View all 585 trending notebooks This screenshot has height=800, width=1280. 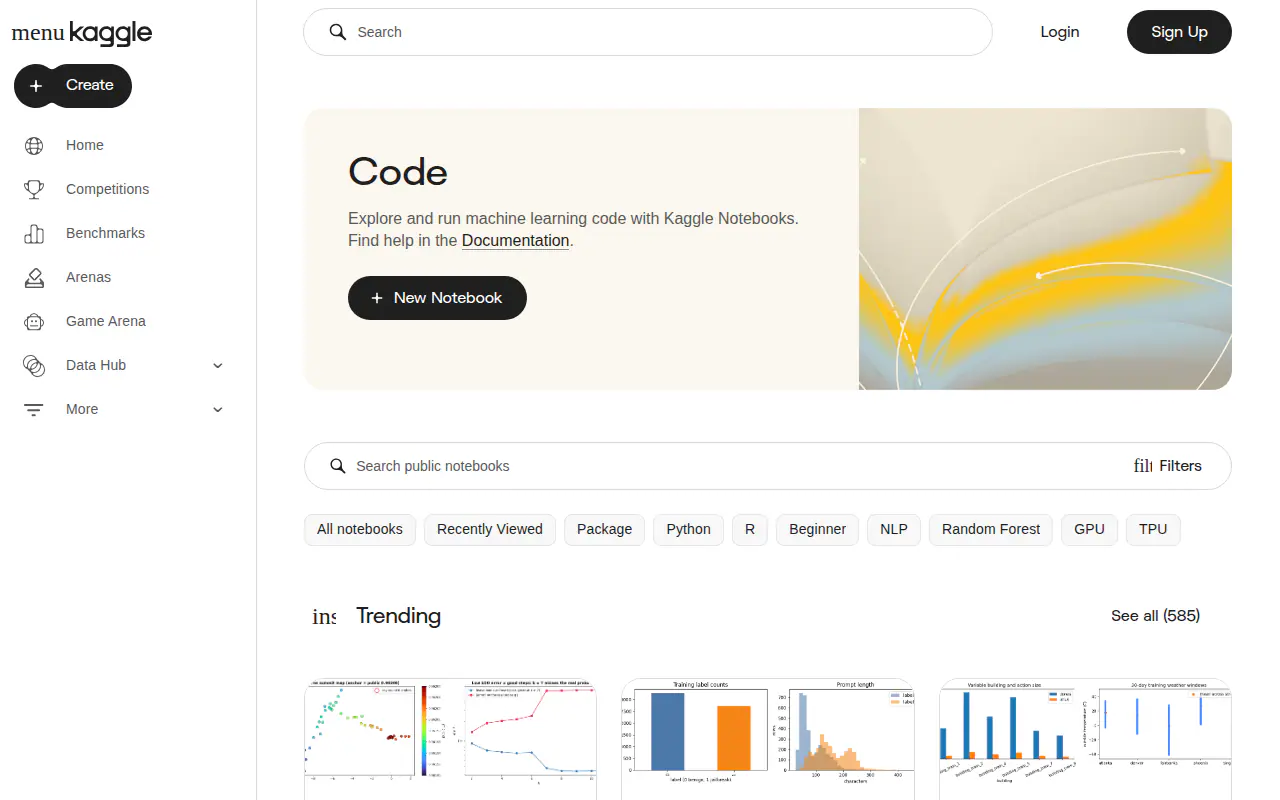(x=1156, y=616)
